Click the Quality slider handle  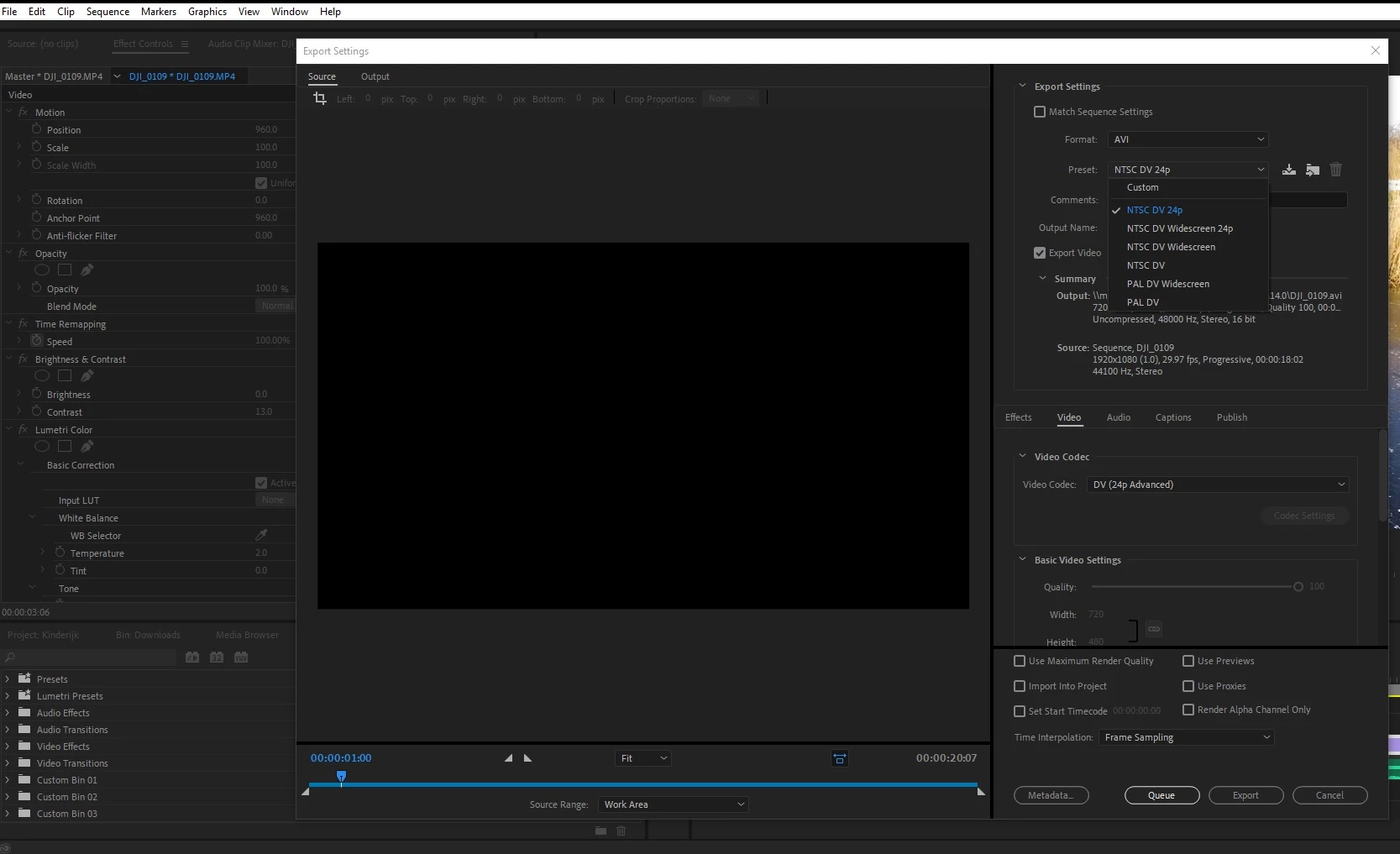(1298, 586)
